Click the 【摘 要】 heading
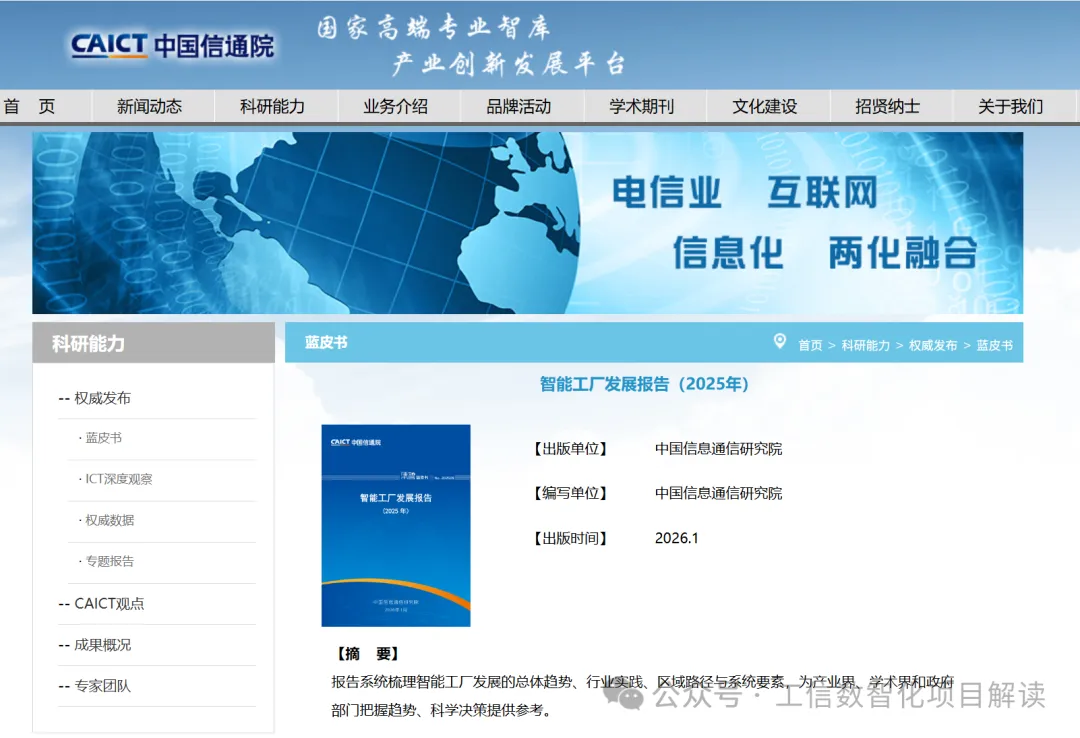This screenshot has height=738, width=1080. click(x=367, y=653)
